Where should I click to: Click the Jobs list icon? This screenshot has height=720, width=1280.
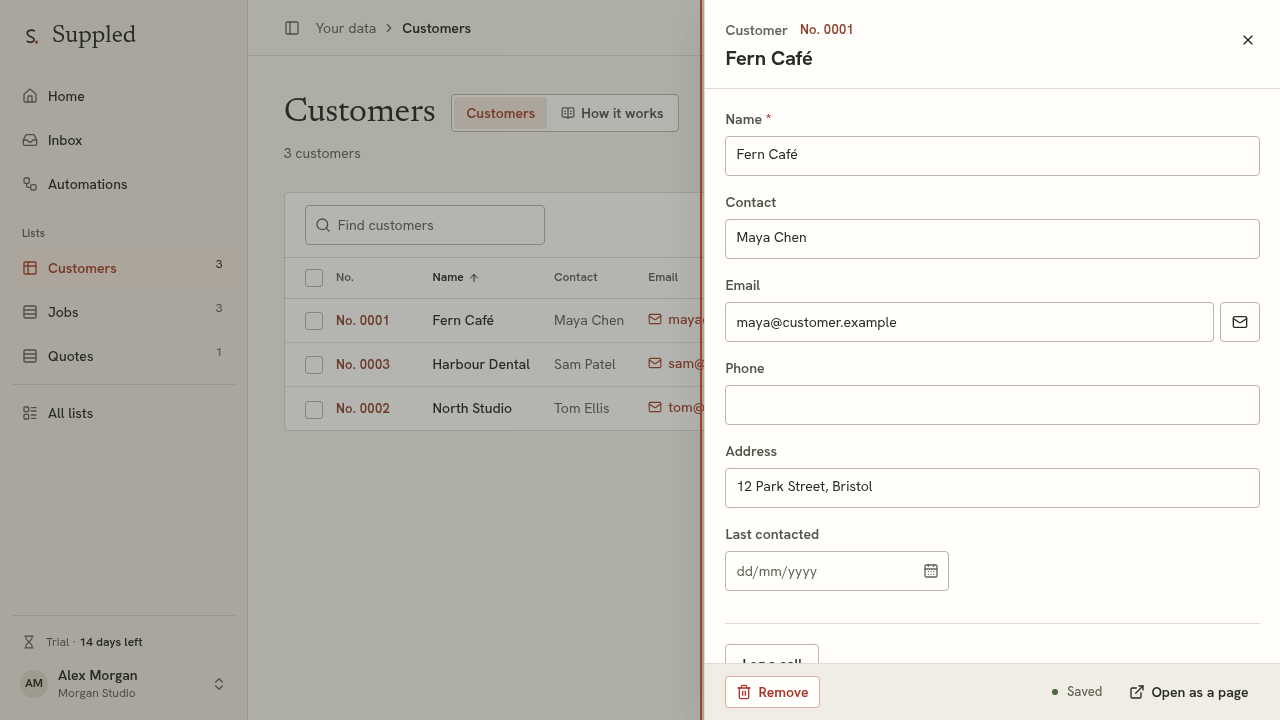30,312
